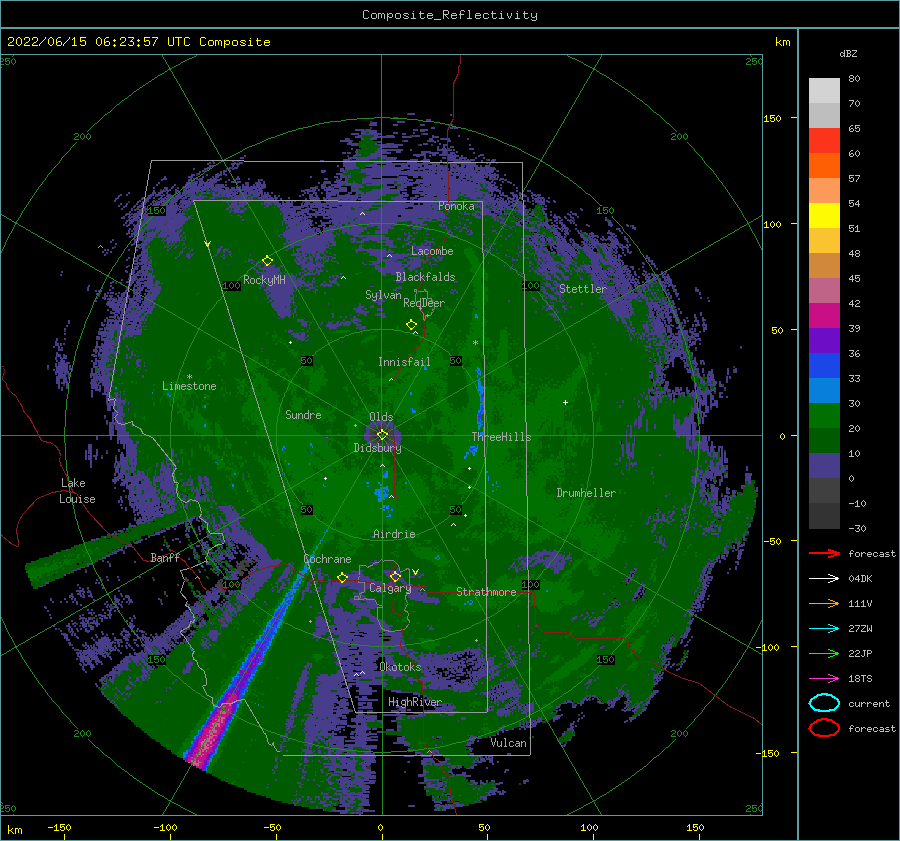Select the ThreeHills label
This screenshot has height=841, width=900.
[501, 437]
